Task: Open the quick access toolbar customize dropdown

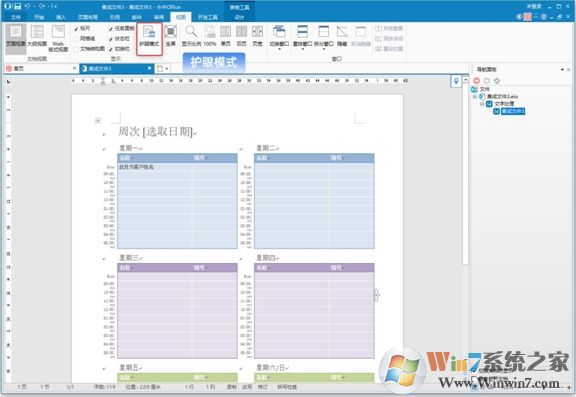Action: pyautogui.click(x=54, y=6)
